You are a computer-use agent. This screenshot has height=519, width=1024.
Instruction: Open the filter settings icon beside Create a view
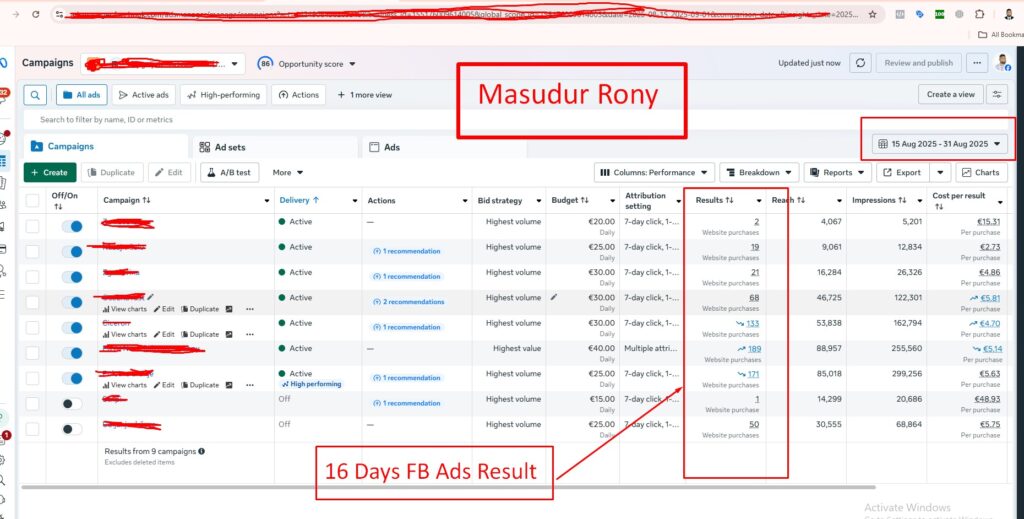pos(996,94)
